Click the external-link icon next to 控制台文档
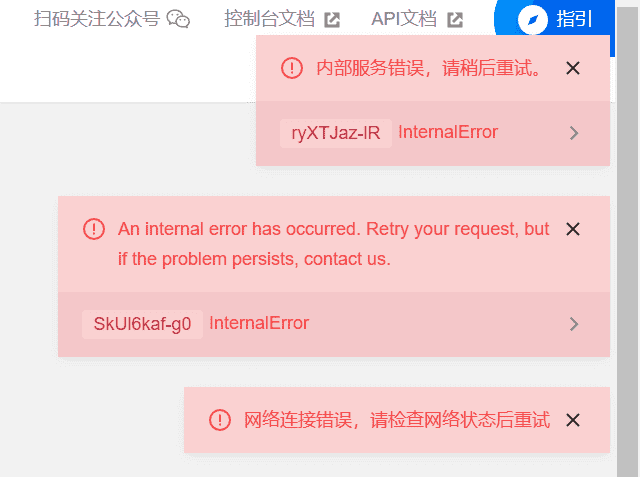The image size is (640, 477). click(x=332, y=20)
